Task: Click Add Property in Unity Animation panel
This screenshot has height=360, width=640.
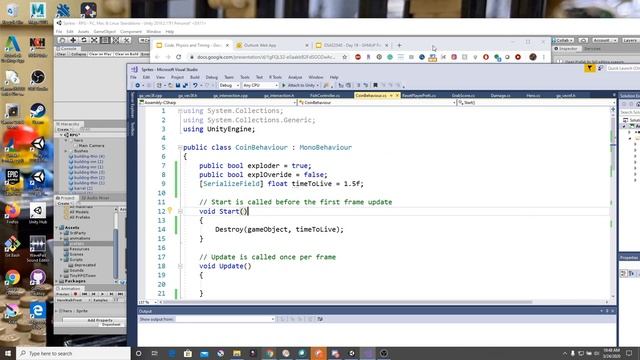Action: 100,320
